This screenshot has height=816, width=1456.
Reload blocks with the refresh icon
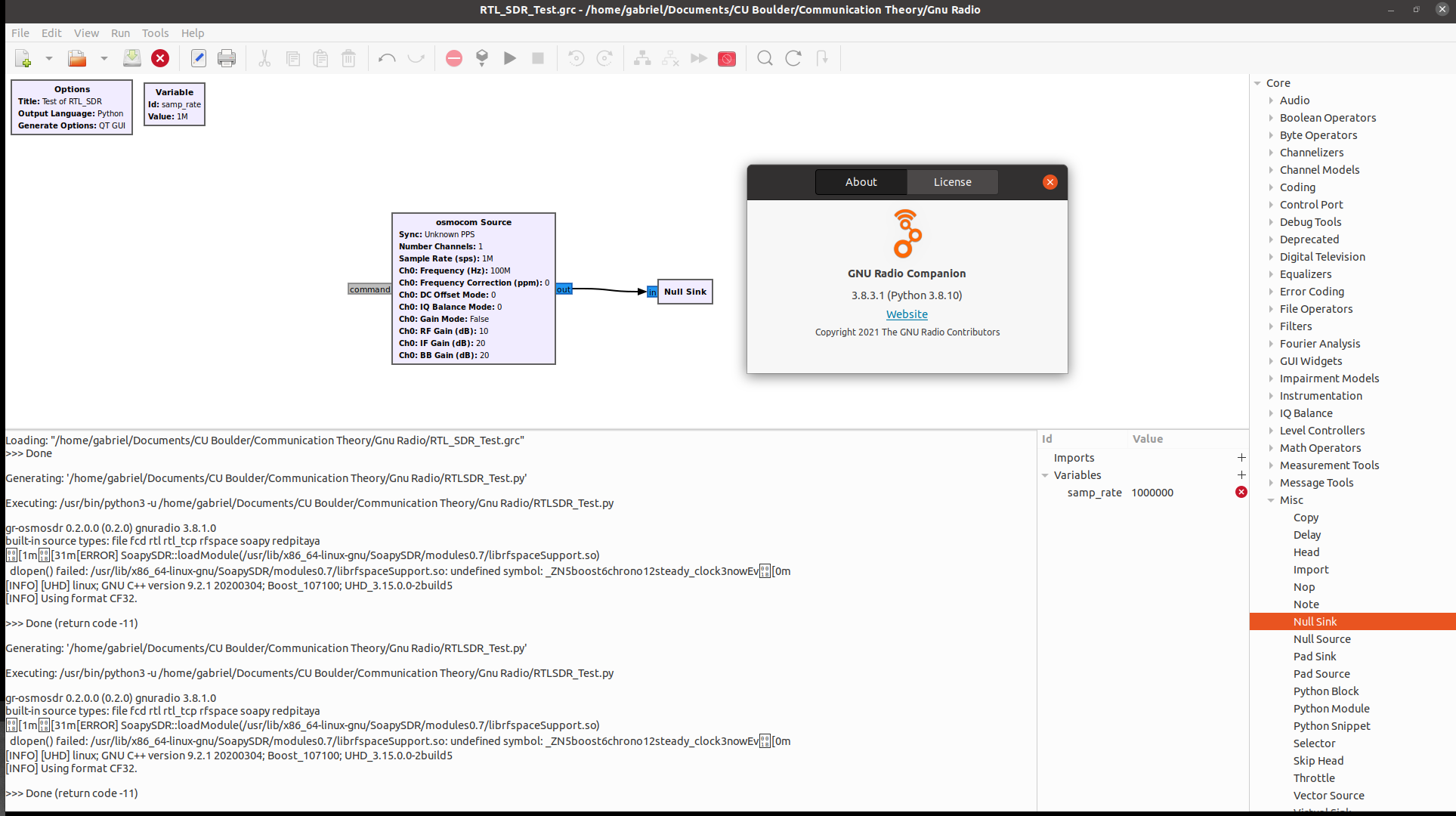[x=792, y=58]
